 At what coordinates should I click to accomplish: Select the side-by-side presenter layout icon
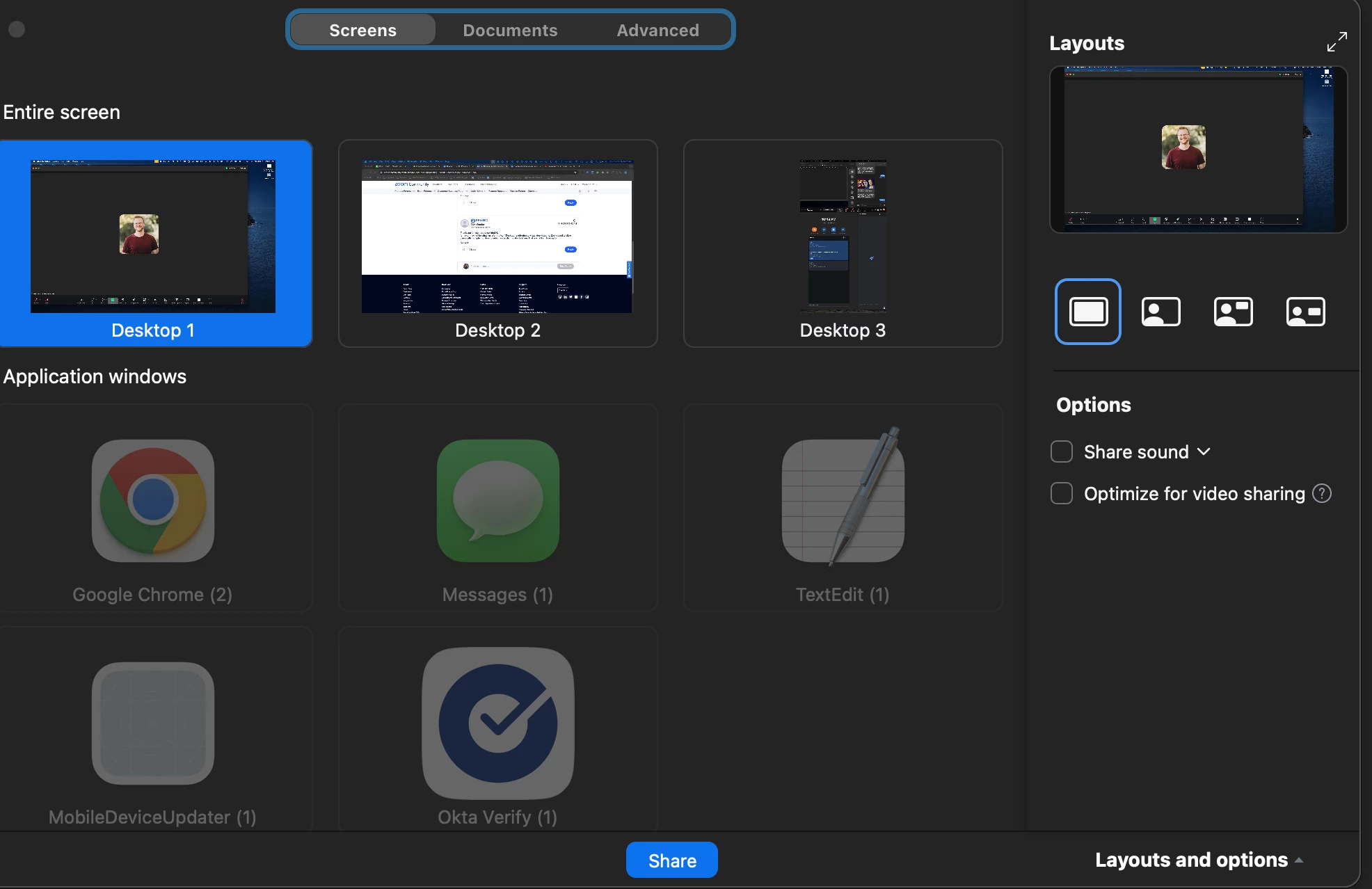pos(1233,312)
